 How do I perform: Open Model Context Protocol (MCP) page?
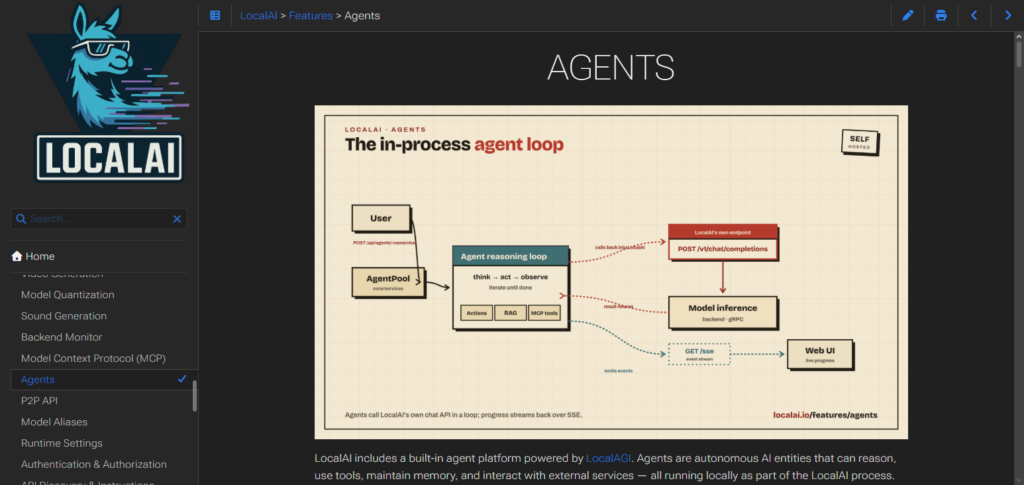pyautogui.click(x=93, y=358)
